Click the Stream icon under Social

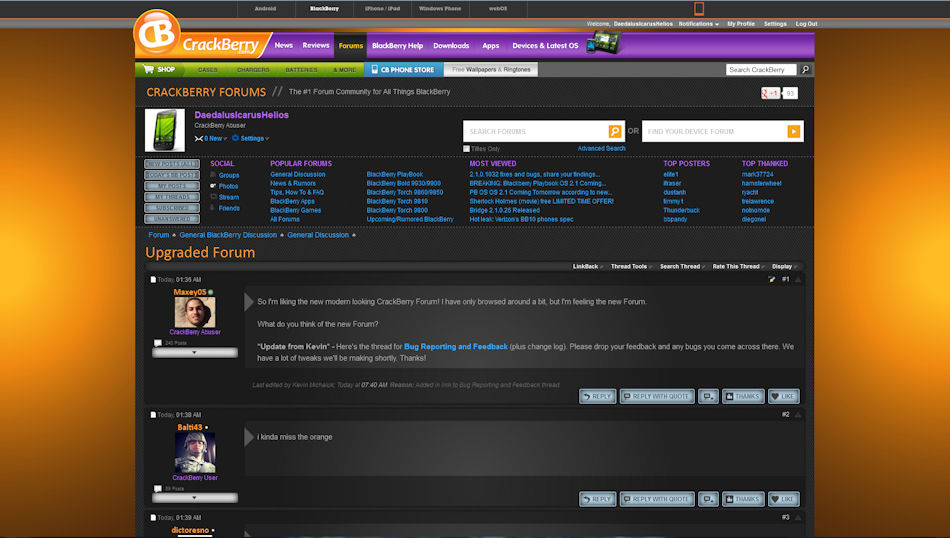pos(213,197)
